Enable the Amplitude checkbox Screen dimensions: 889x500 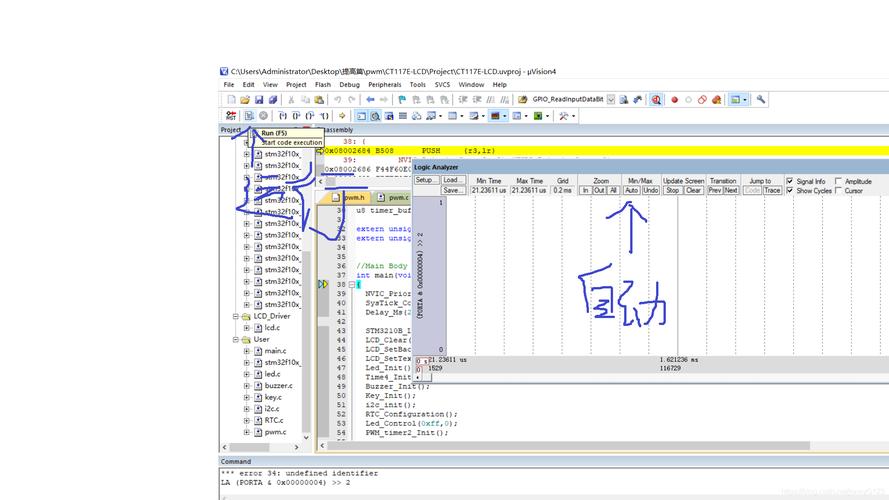[x=839, y=181]
